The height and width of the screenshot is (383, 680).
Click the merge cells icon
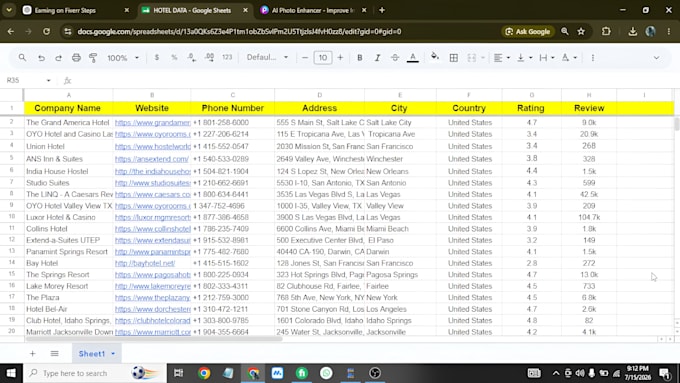pyautogui.click(x=471, y=58)
